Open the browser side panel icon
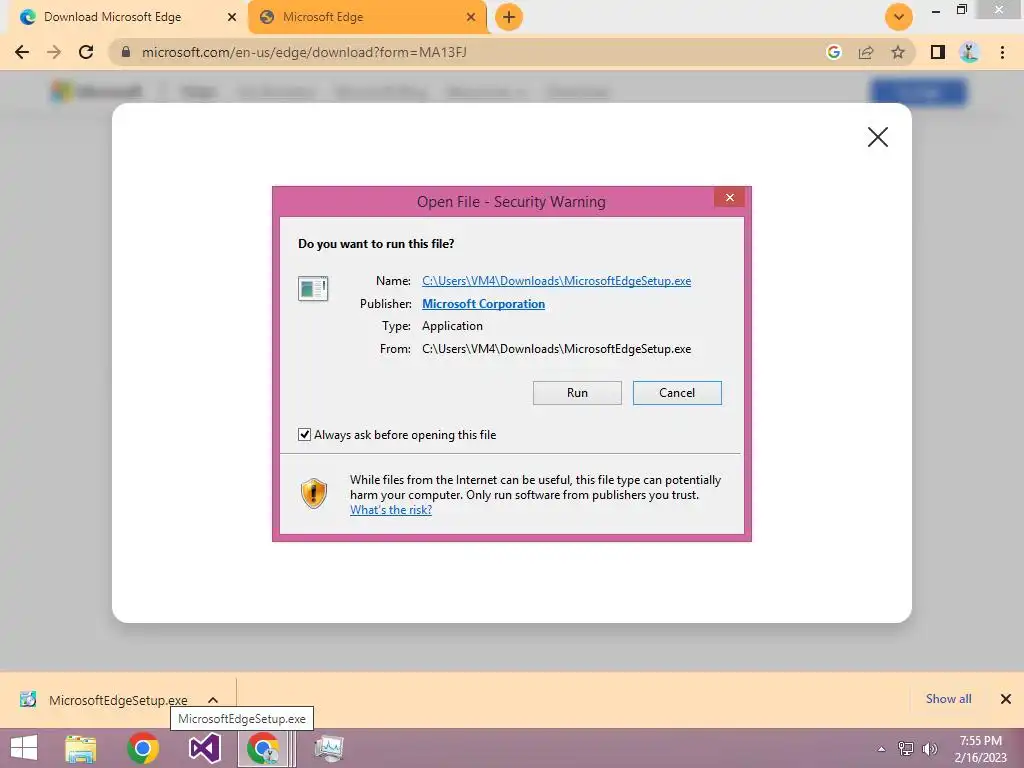 pos(938,52)
